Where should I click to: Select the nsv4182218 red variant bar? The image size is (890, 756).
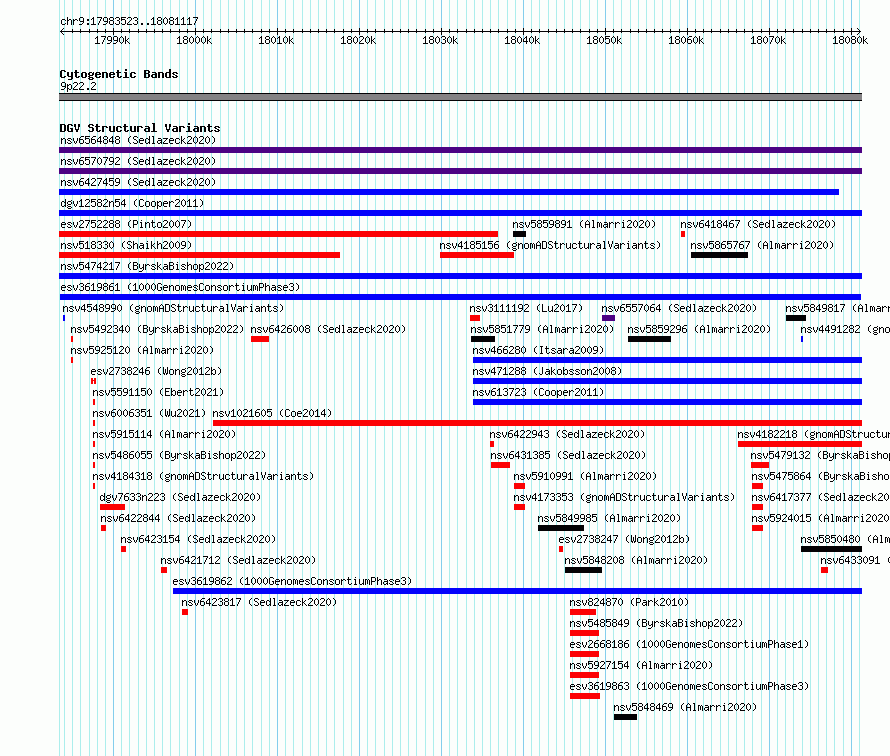(800, 444)
